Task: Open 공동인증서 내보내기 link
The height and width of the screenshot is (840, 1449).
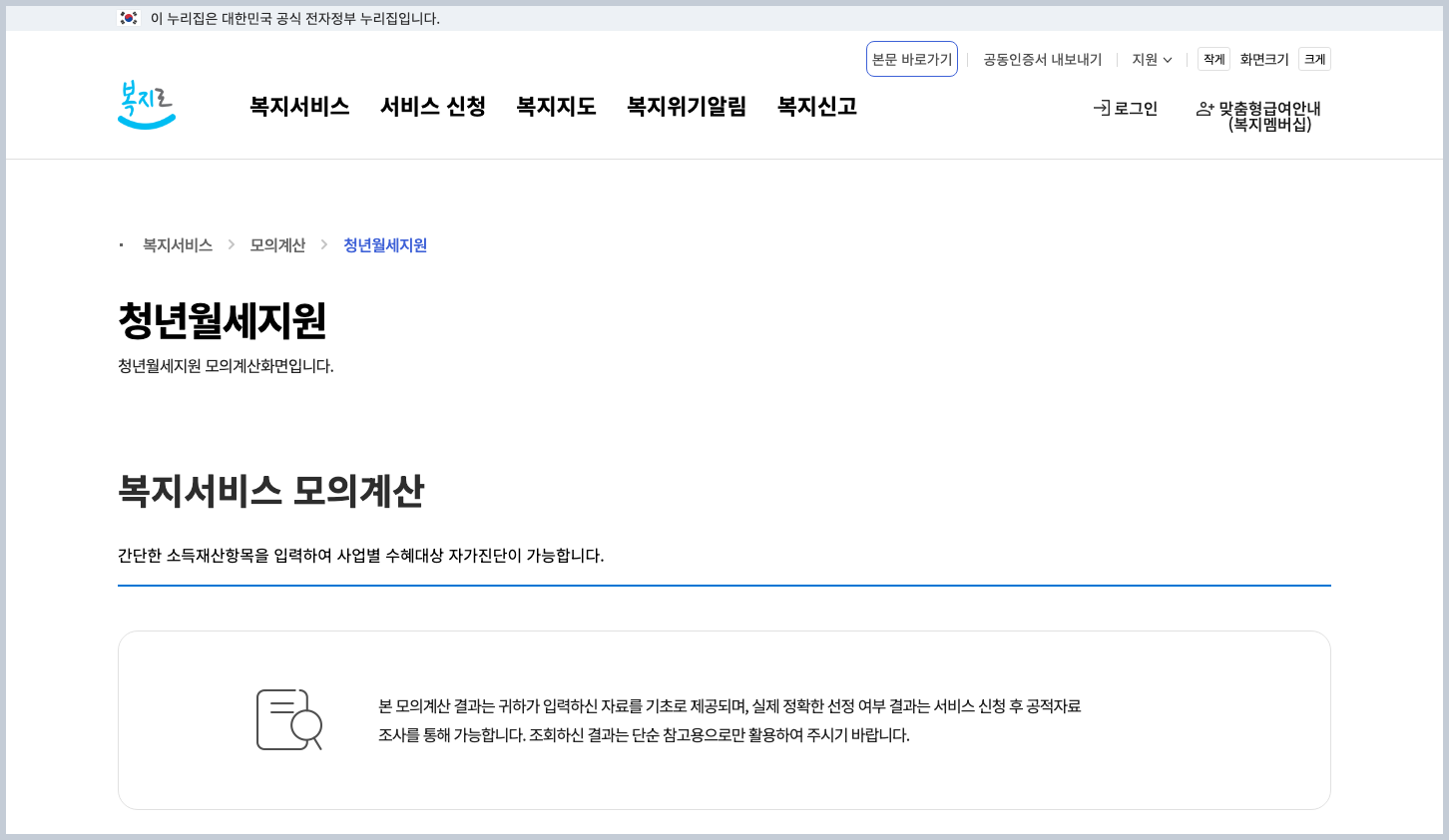Action: [x=1043, y=60]
